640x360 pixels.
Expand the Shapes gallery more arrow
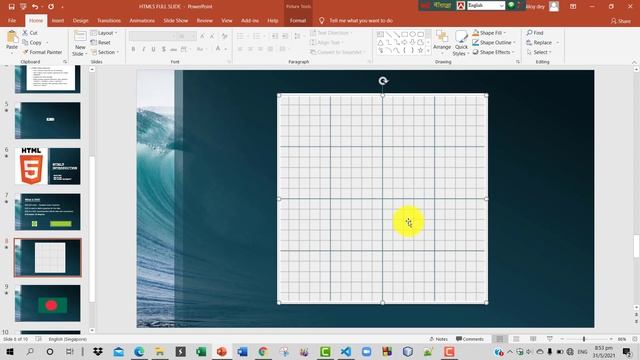click(428, 51)
